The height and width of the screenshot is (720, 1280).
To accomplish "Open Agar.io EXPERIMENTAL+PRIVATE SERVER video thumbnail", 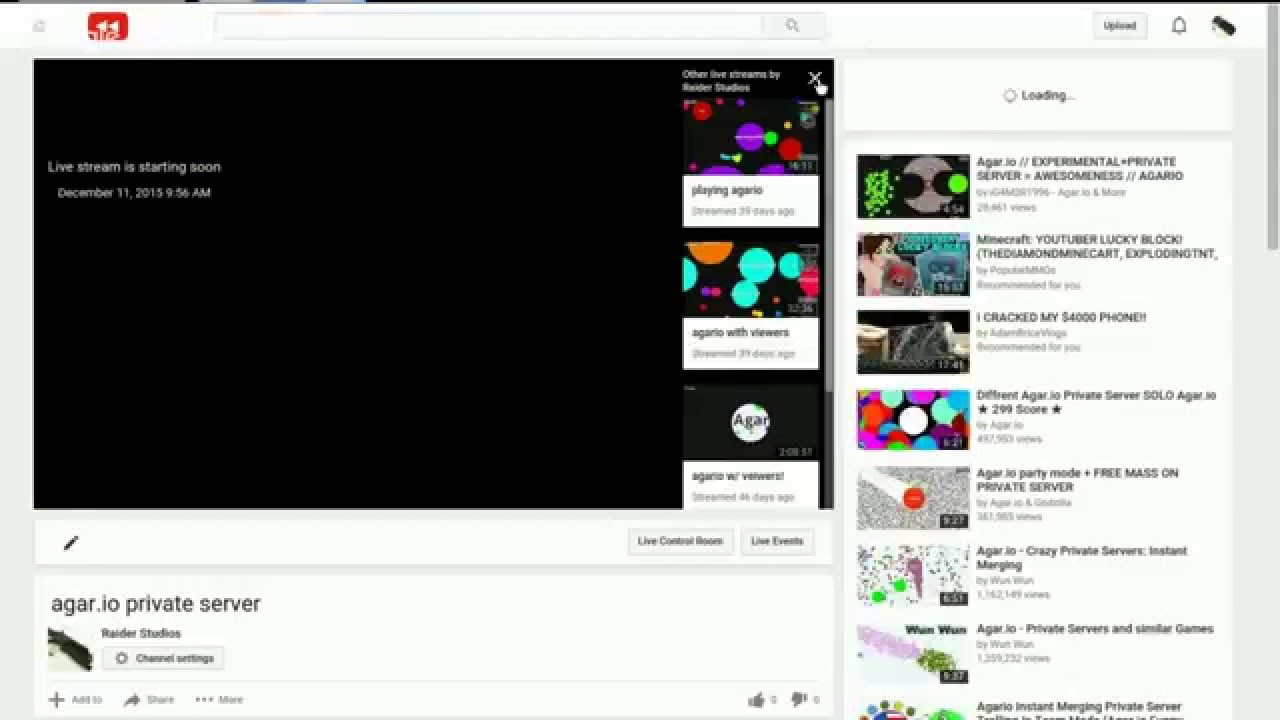I will tap(913, 186).
